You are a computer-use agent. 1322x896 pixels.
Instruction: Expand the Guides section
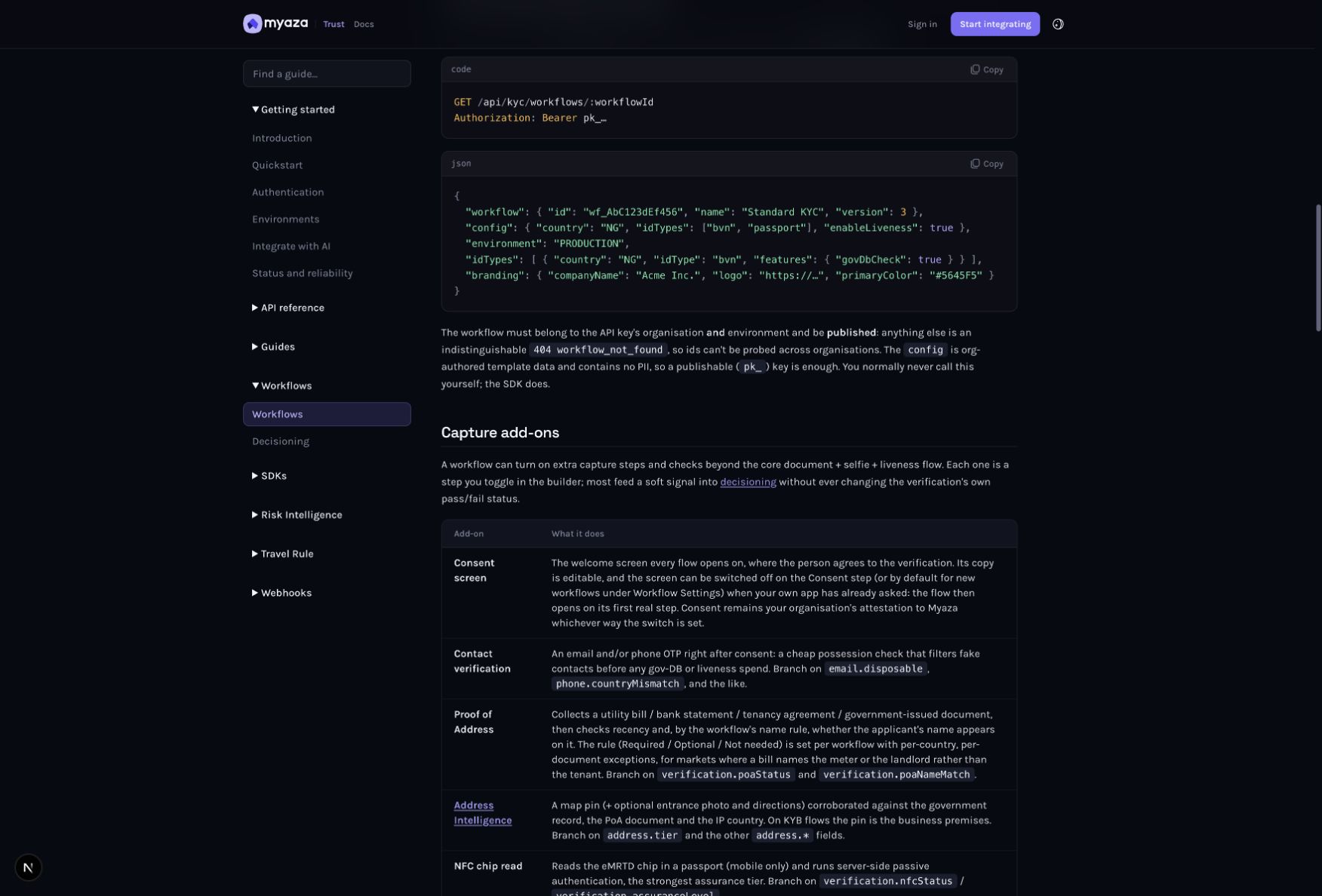tap(273, 347)
